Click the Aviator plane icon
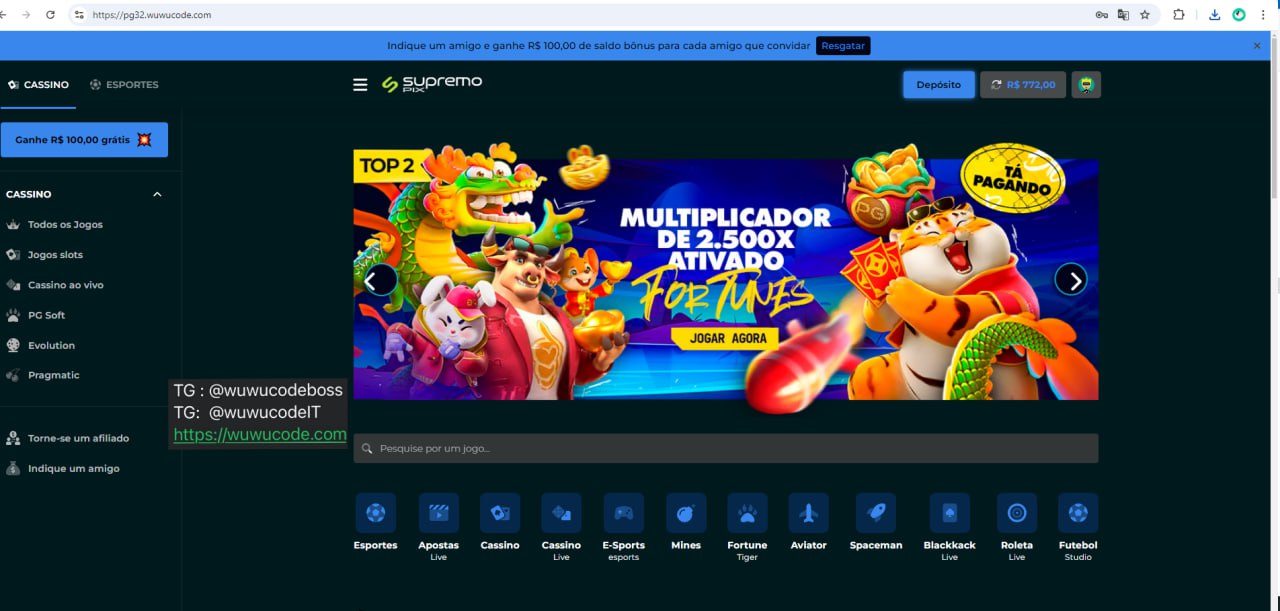The height and width of the screenshot is (611, 1280). point(808,513)
